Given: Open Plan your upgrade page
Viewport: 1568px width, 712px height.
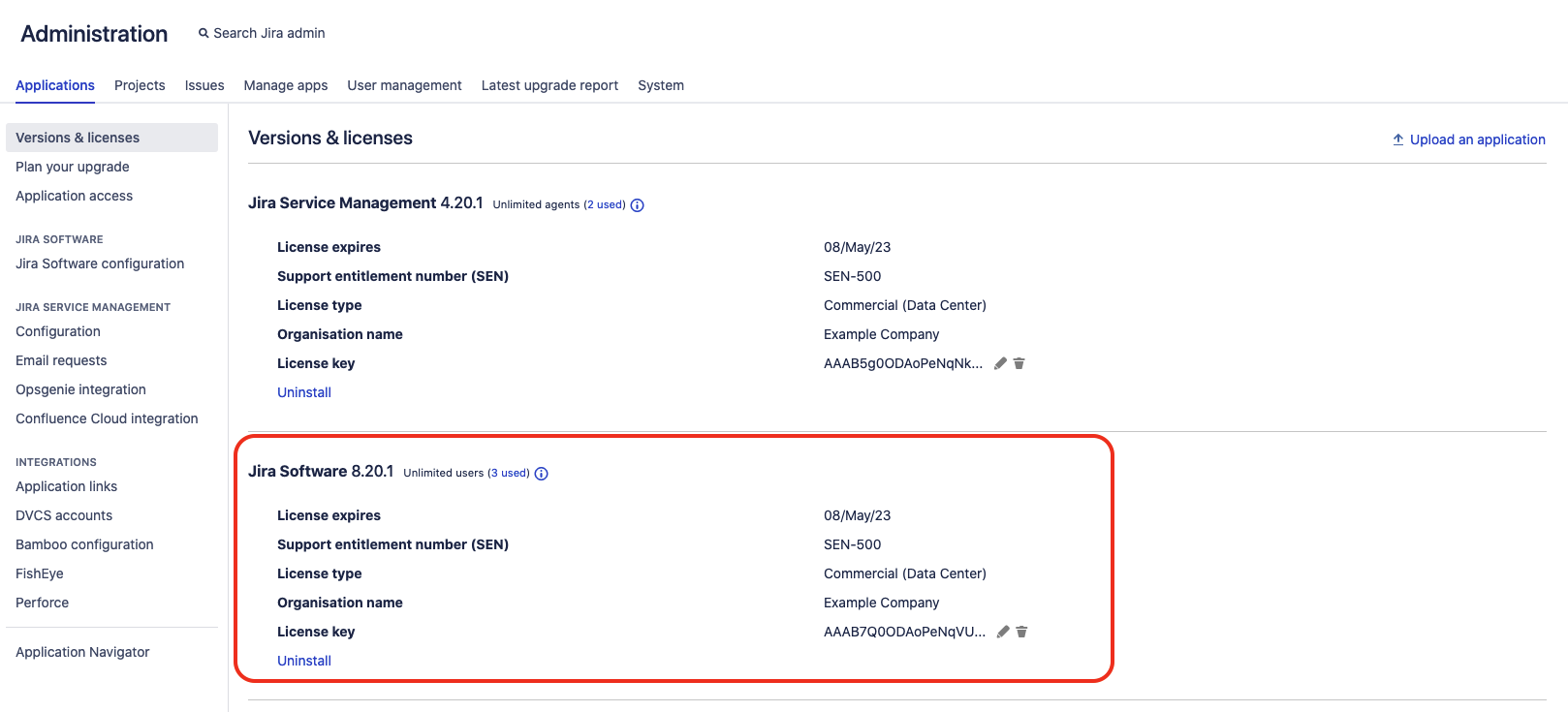Looking at the screenshot, I should 73,167.
